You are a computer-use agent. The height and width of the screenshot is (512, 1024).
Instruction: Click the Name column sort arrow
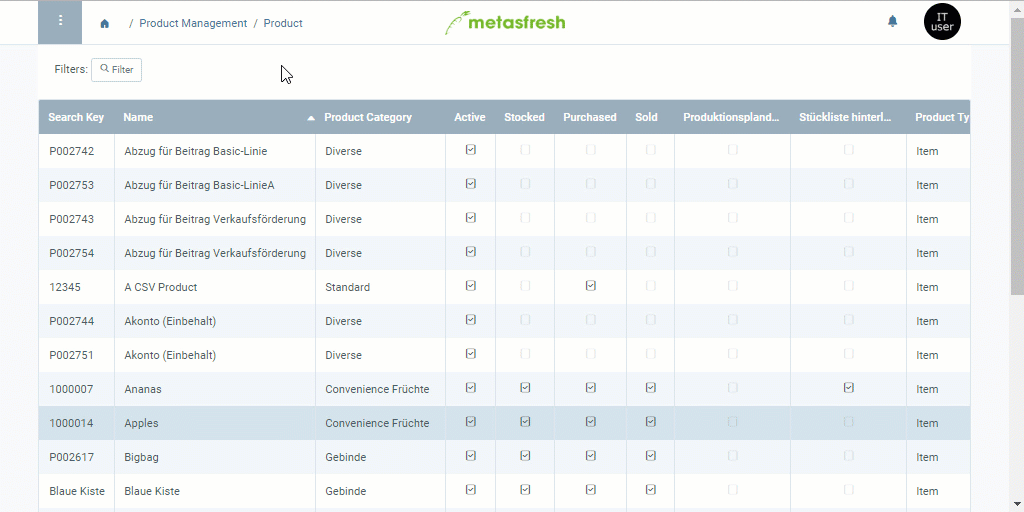pos(311,118)
